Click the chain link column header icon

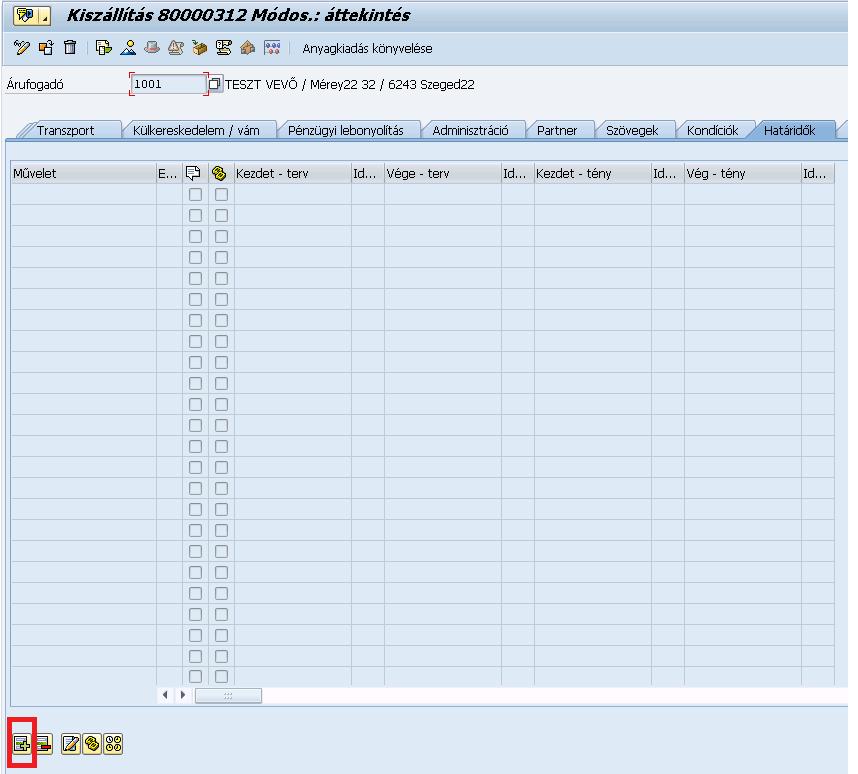[x=221, y=174]
